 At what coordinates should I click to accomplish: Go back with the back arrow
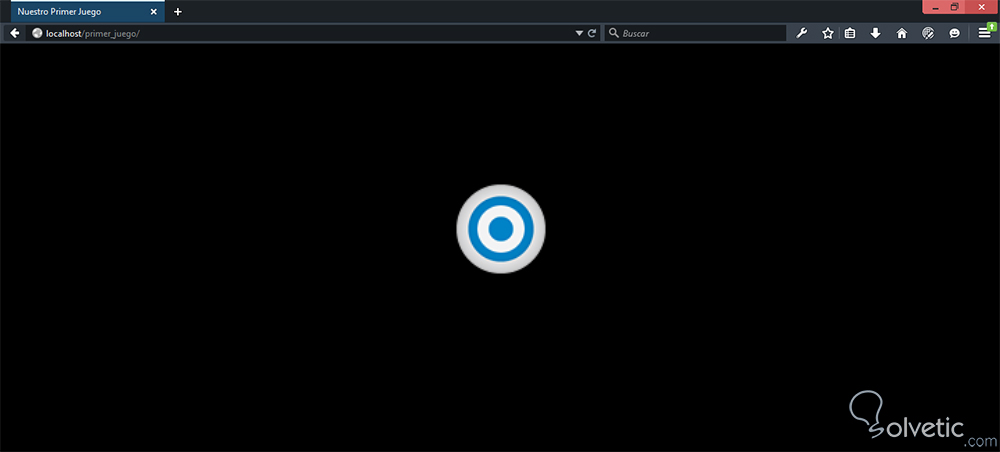(x=15, y=33)
